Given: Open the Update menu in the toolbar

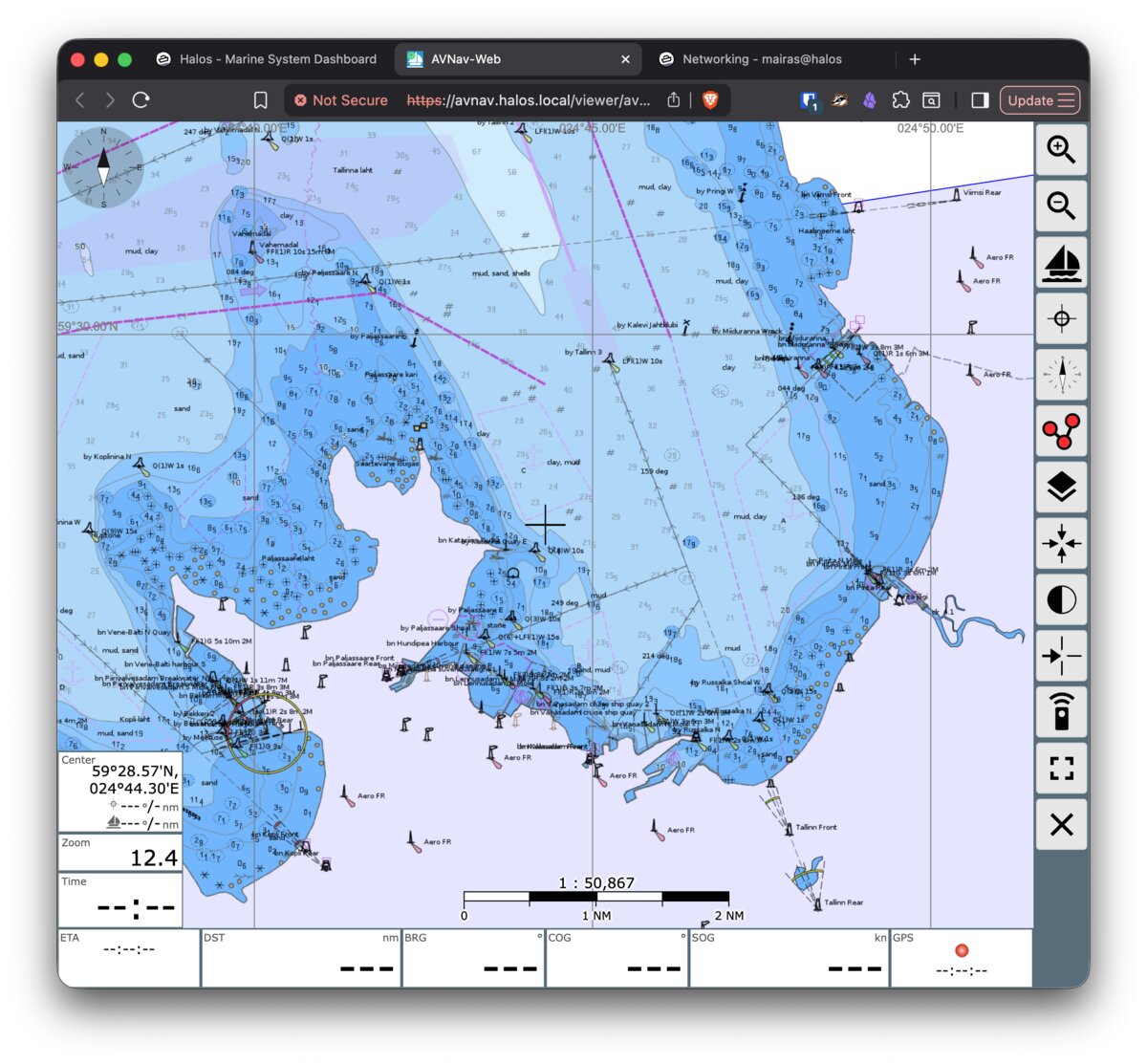Looking at the screenshot, I should click(1040, 100).
